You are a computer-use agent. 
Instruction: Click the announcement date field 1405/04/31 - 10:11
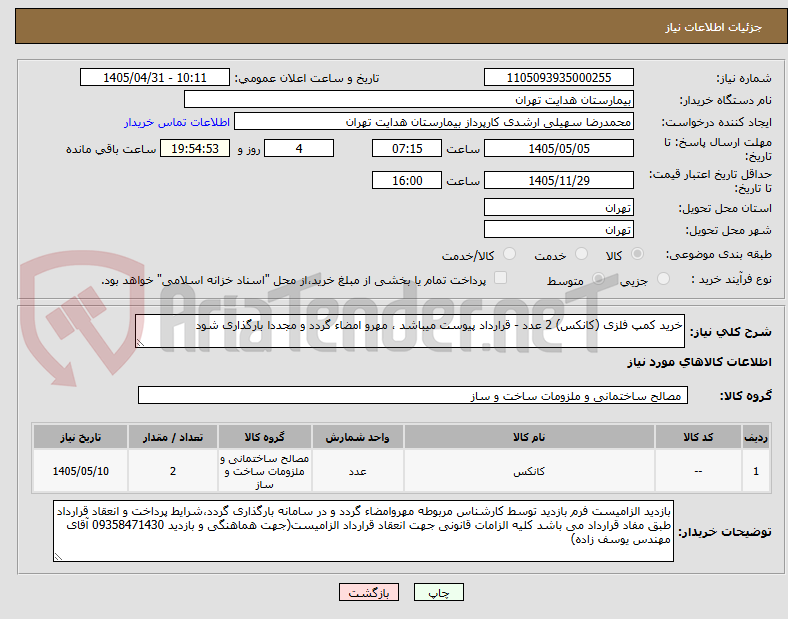(155, 77)
